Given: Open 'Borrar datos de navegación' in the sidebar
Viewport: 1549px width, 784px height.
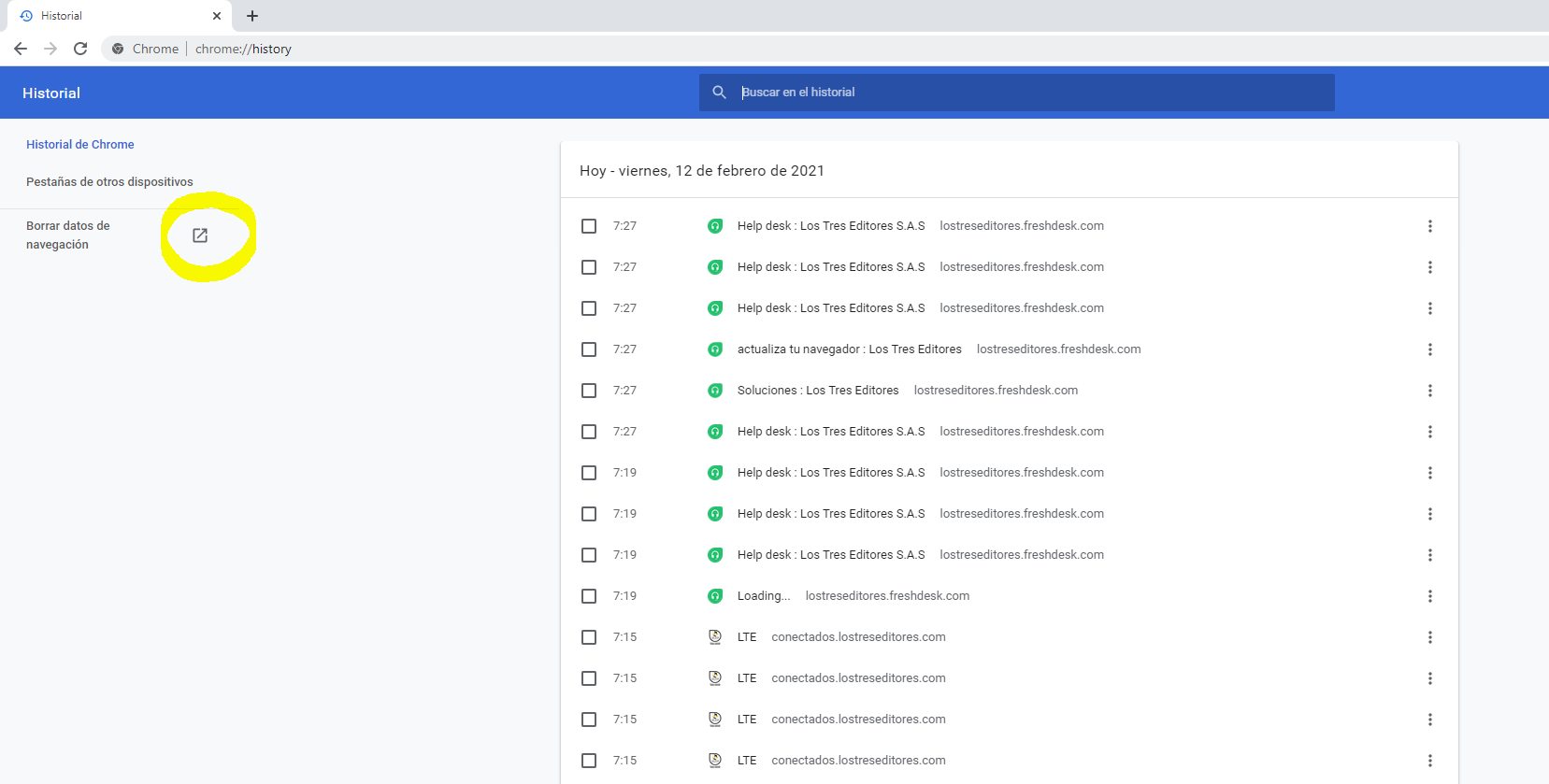Looking at the screenshot, I should (x=68, y=235).
